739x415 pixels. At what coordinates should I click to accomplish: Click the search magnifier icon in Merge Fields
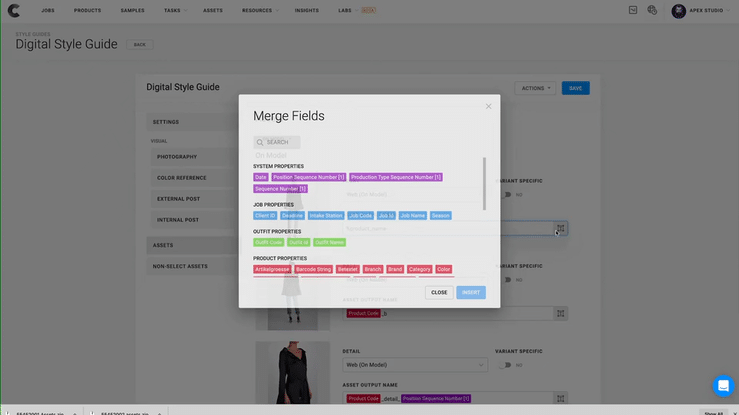coord(260,142)
